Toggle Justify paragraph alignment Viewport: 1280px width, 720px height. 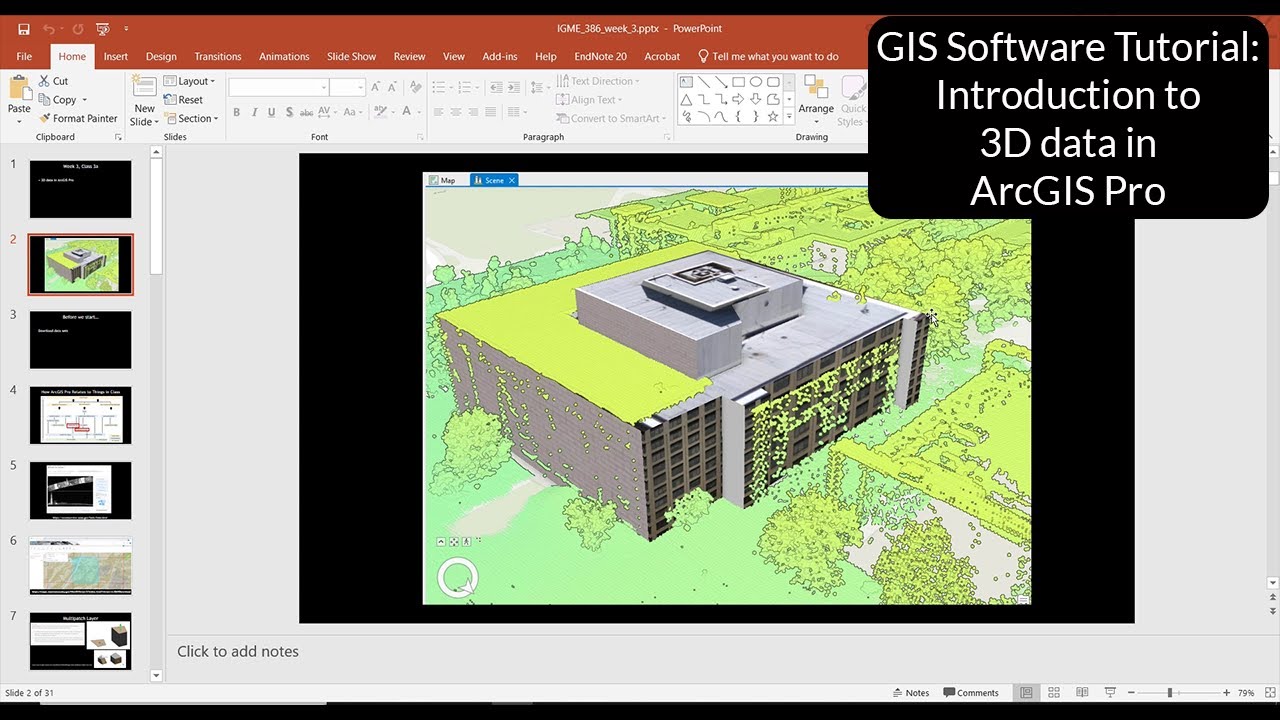pos(491,112)
